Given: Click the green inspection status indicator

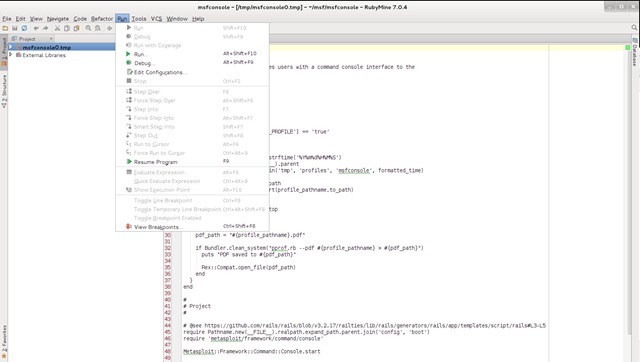Looking at the screenshot, I should click(x=628, y=48).
